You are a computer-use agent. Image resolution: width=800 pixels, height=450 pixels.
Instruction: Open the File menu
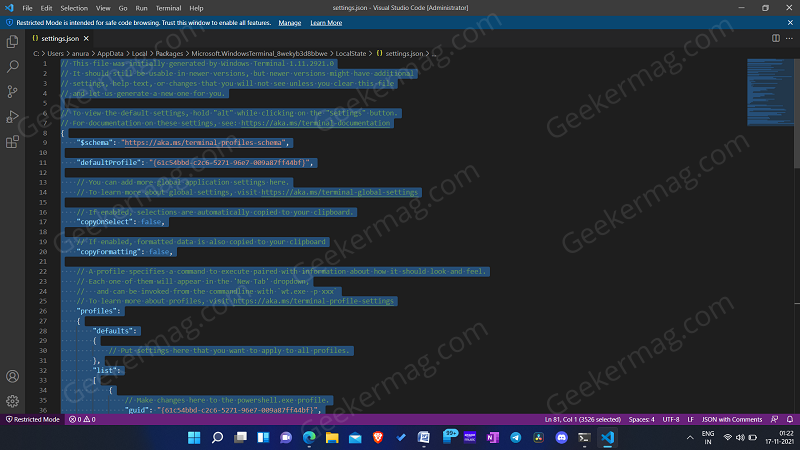click(28, 8)
